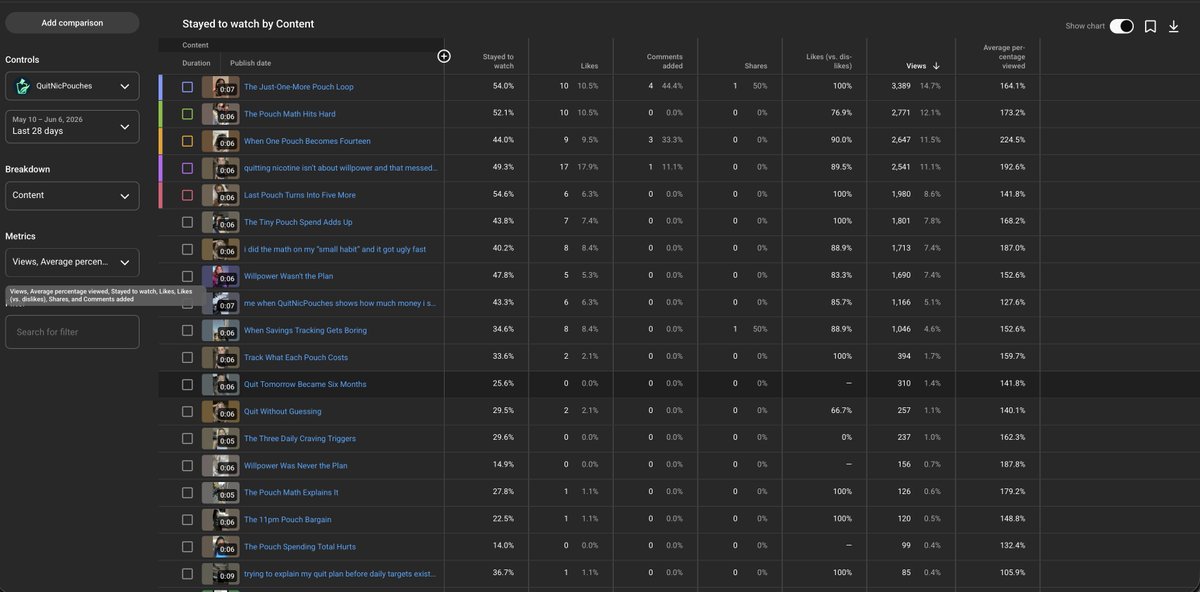This screenshot has height=592, width=1200.
Task: Click the Add comparison button
Action: coord(72,22)
